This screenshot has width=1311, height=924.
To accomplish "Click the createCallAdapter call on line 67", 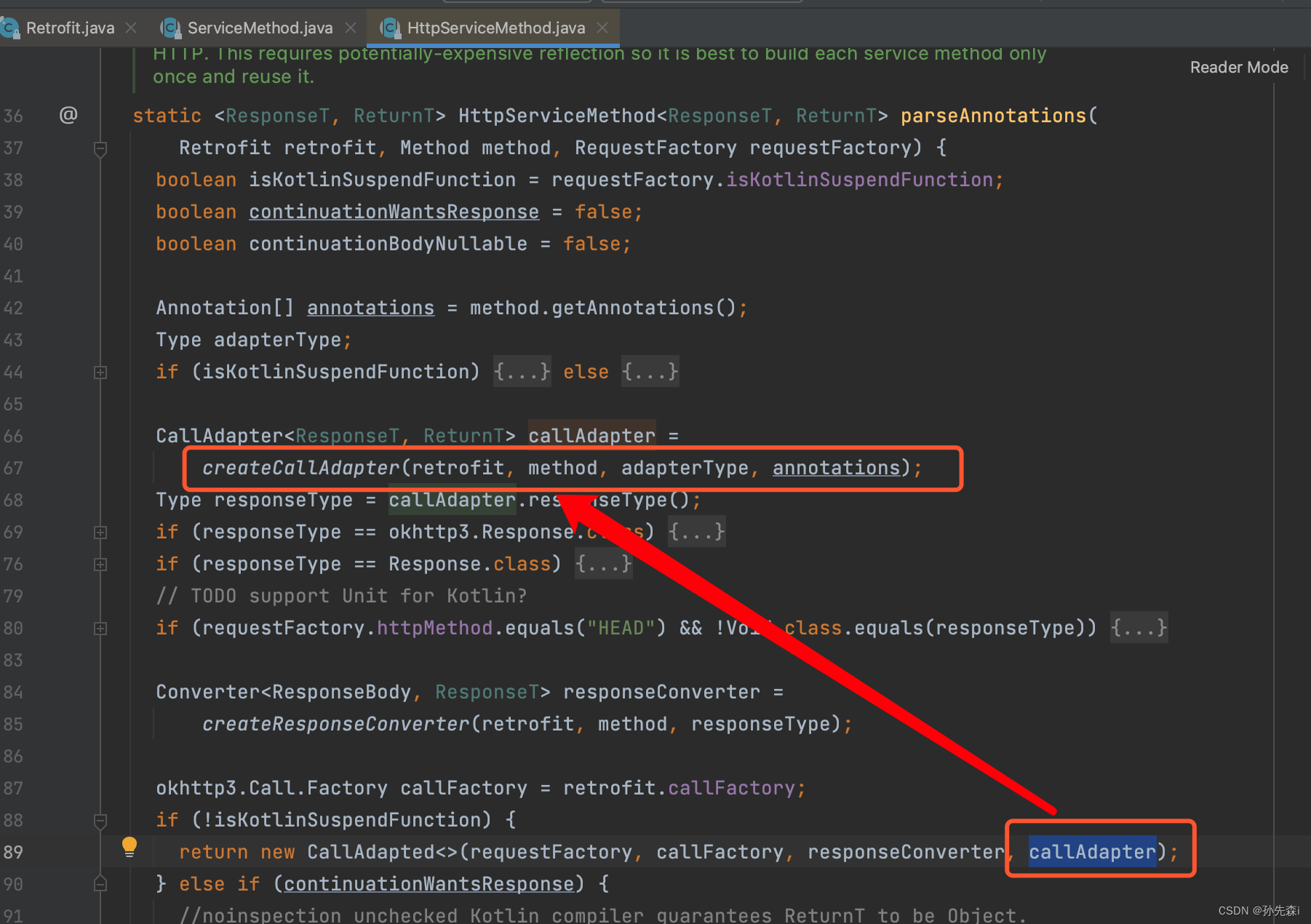I will tap(300, 468).
